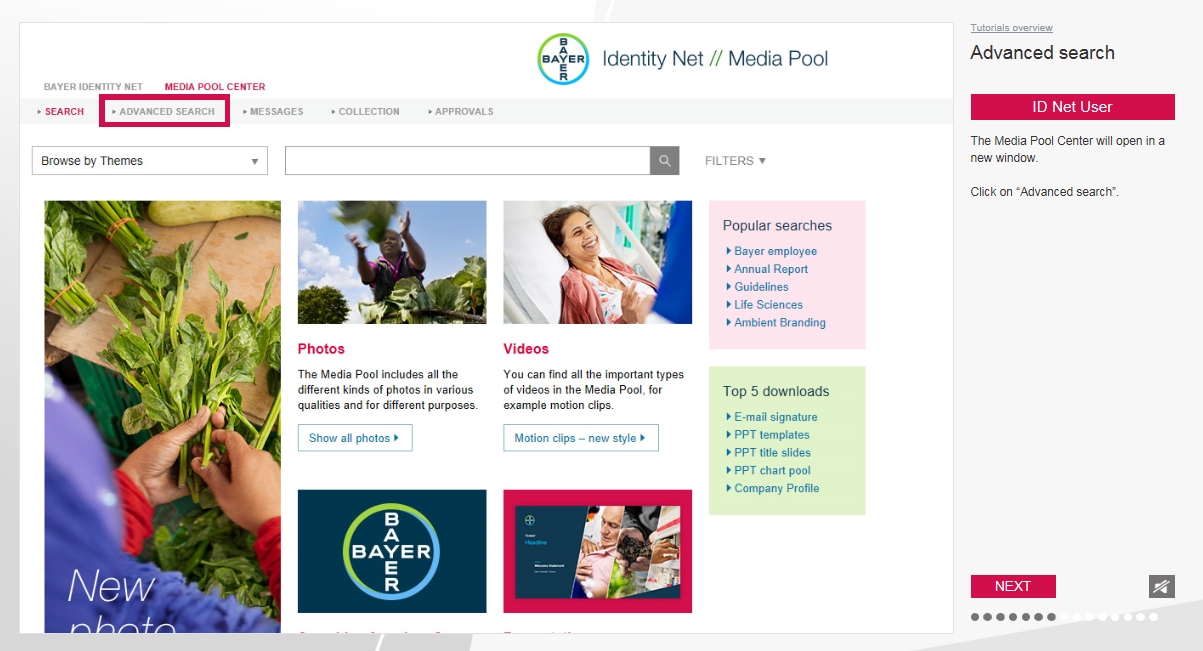Go to the MESSAGES tab
Viewport: 1203px width, 651px height.
point(273,112)
